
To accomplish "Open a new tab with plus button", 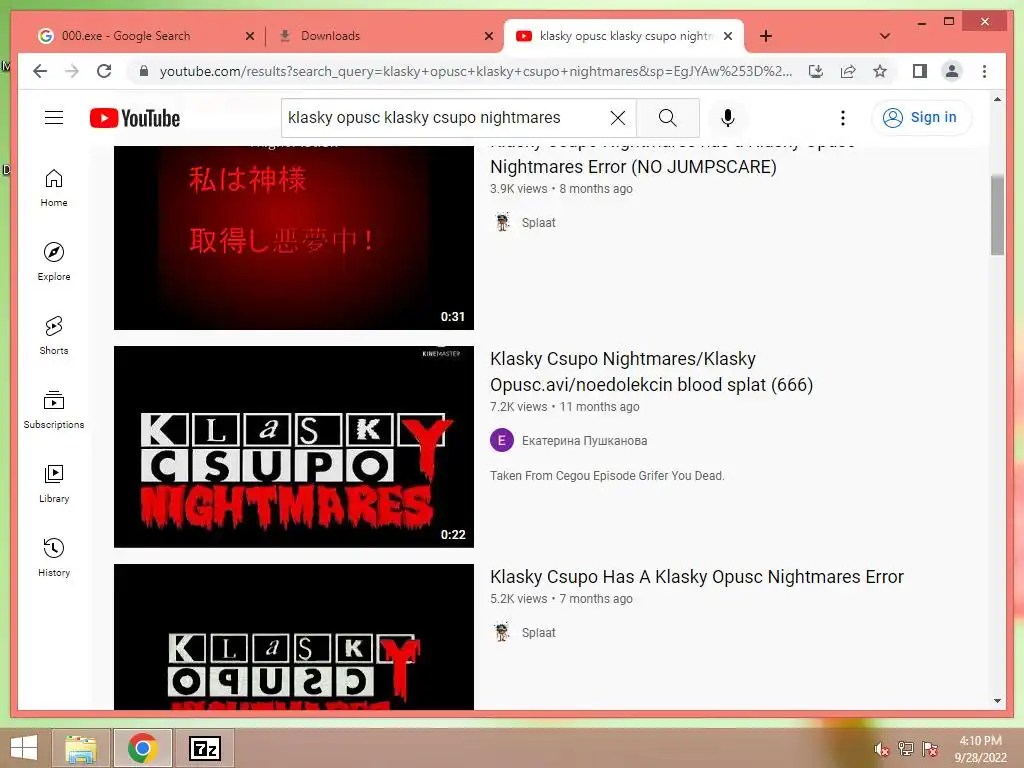I will [766, 37].
